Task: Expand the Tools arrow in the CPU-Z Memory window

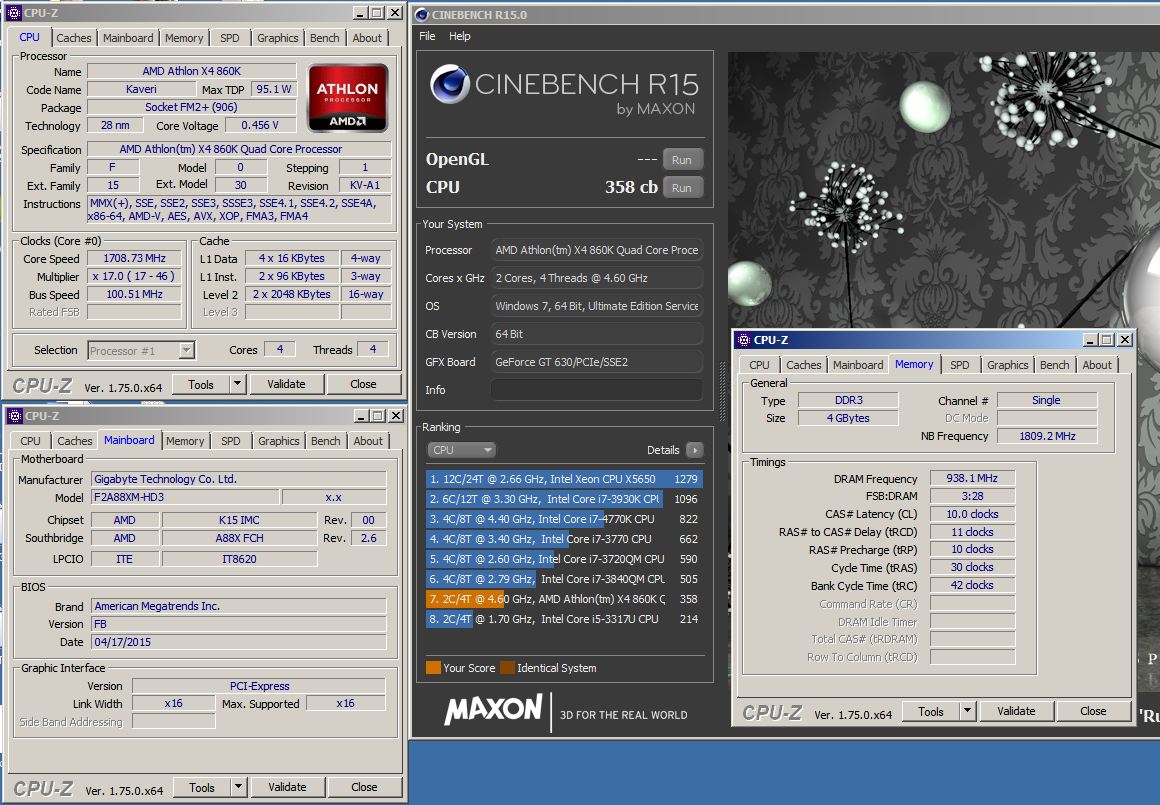Action: [968, 711]
